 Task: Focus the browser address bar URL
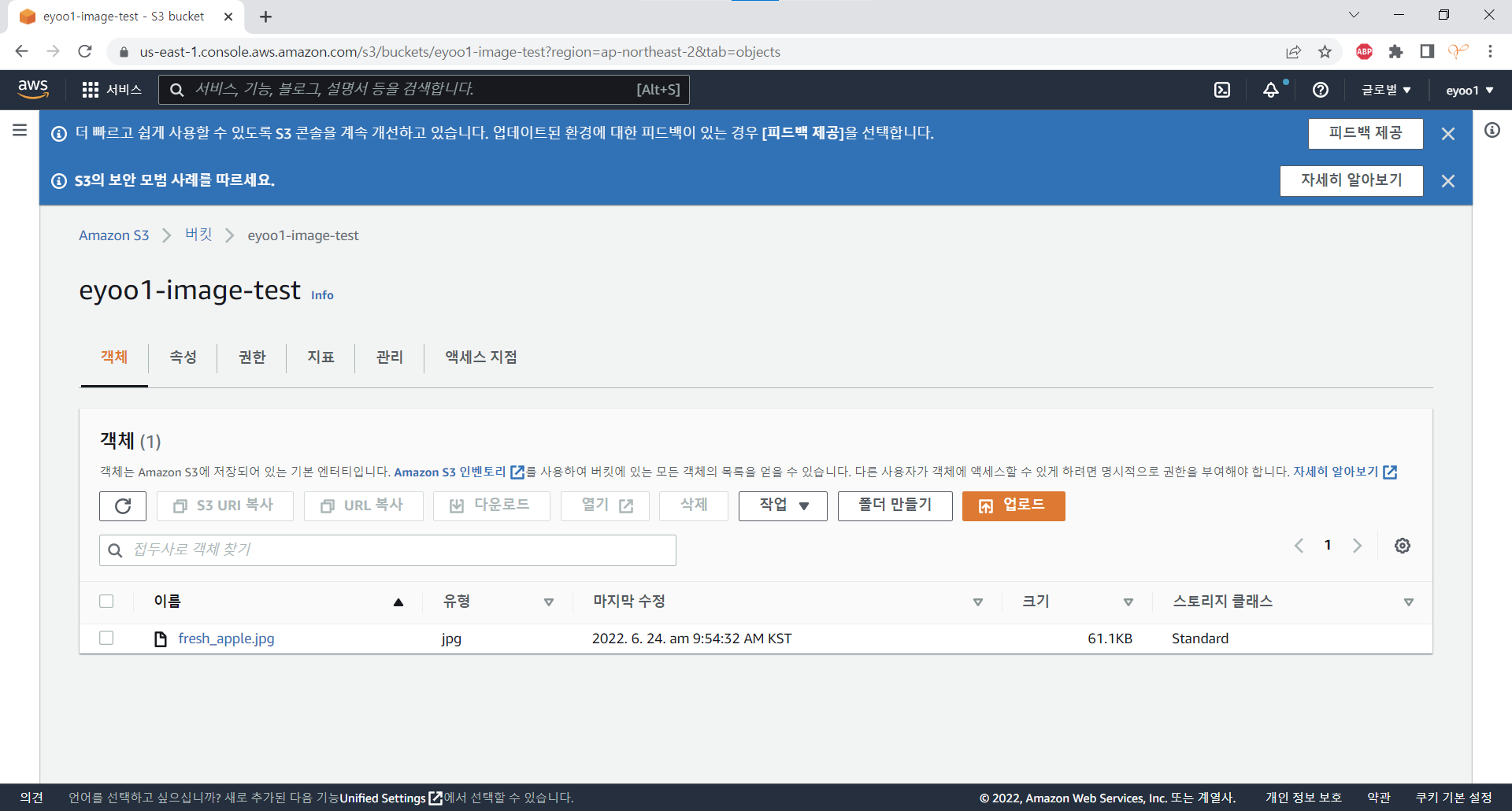460,52
